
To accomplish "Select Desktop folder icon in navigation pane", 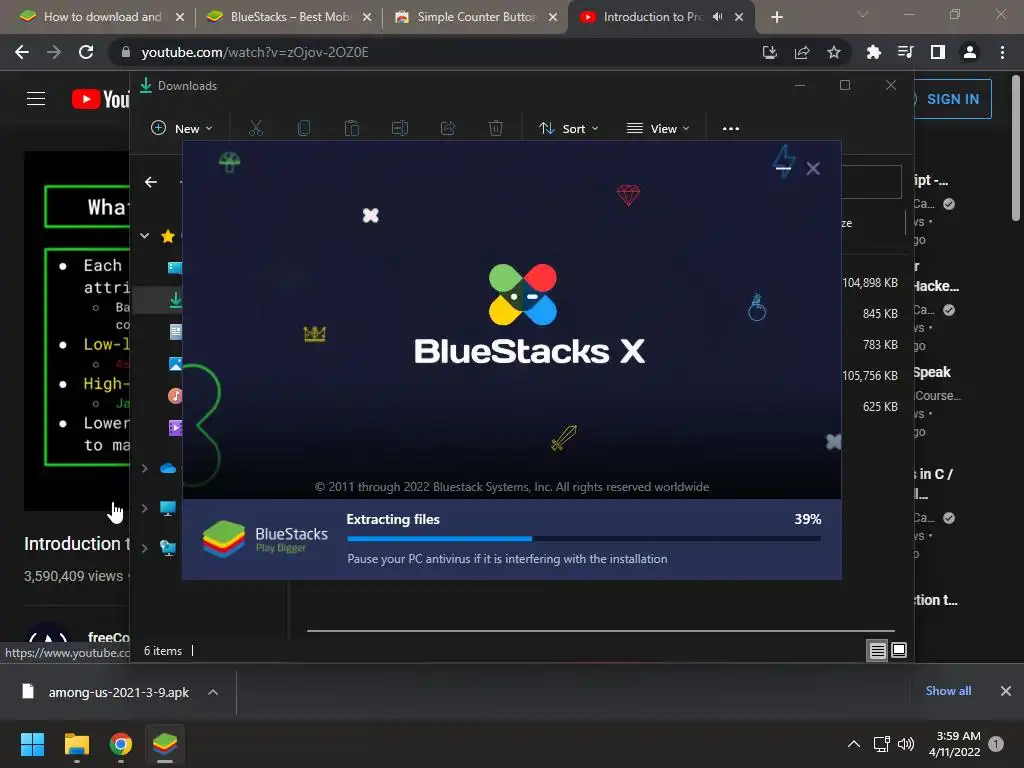I will pyautogui.click(x=175, y=267).
